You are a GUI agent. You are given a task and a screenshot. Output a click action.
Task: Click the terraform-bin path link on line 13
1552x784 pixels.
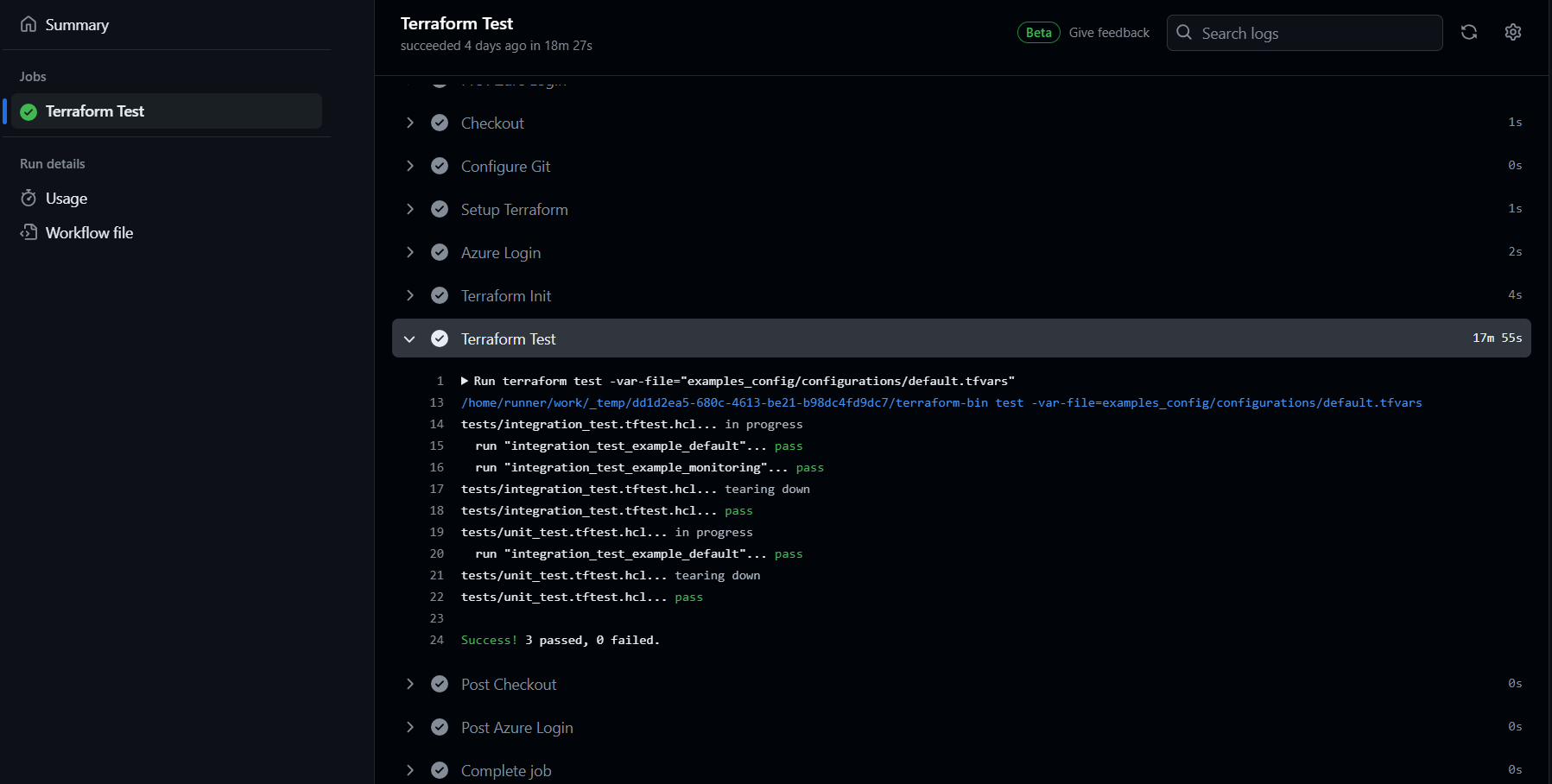coord(941,402)
